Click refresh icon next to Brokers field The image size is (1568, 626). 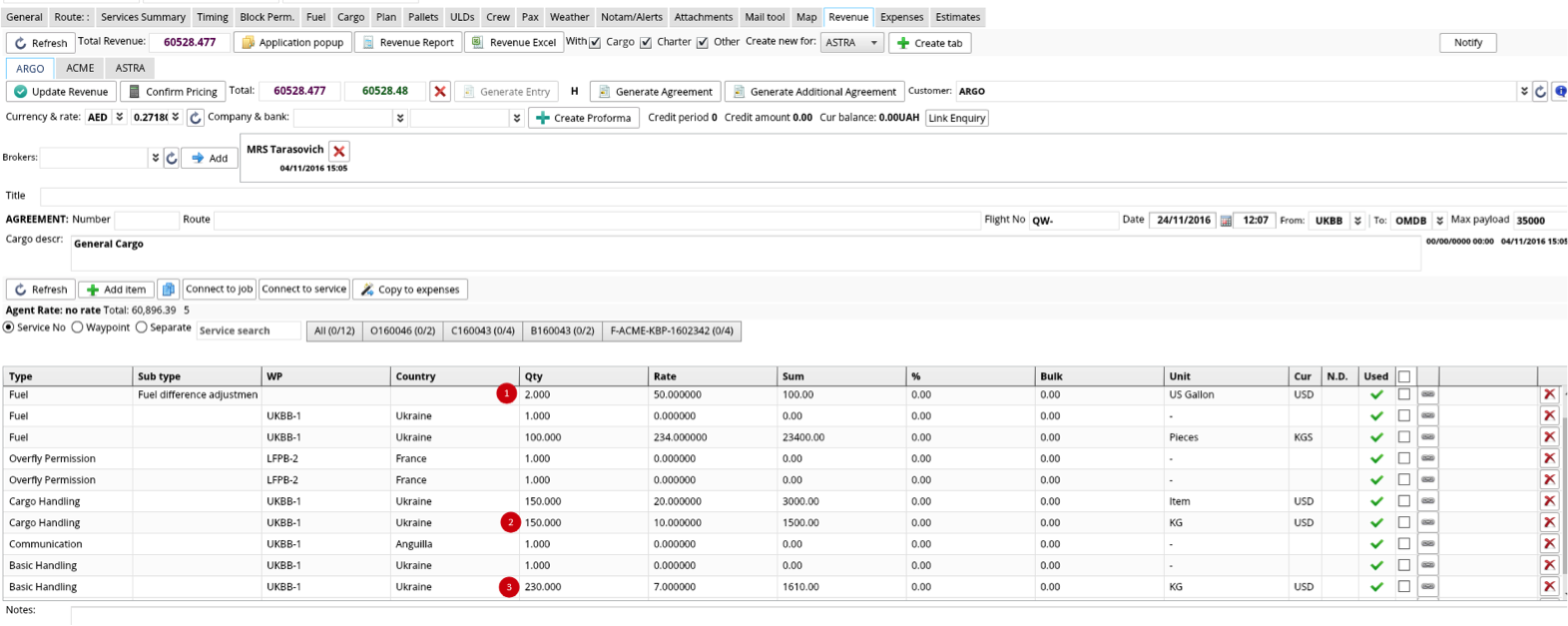(x=172, y=158)
